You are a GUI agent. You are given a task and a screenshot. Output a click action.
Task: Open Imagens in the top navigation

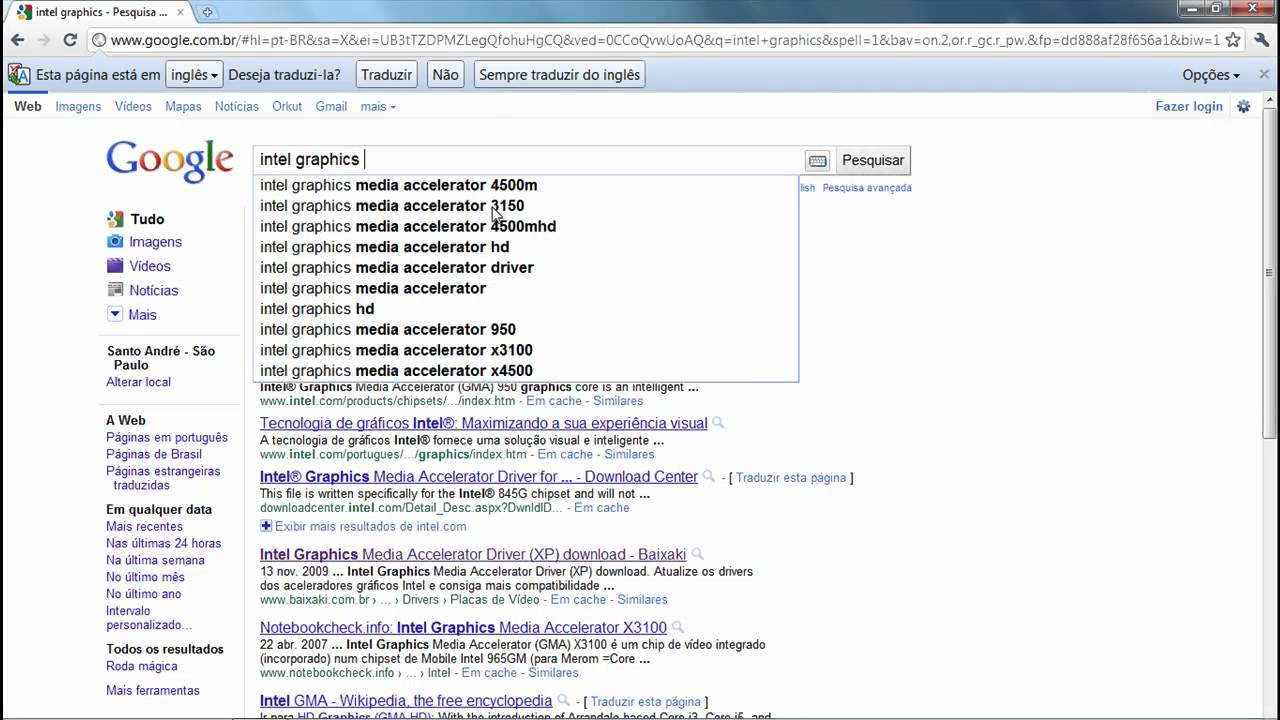78,106
